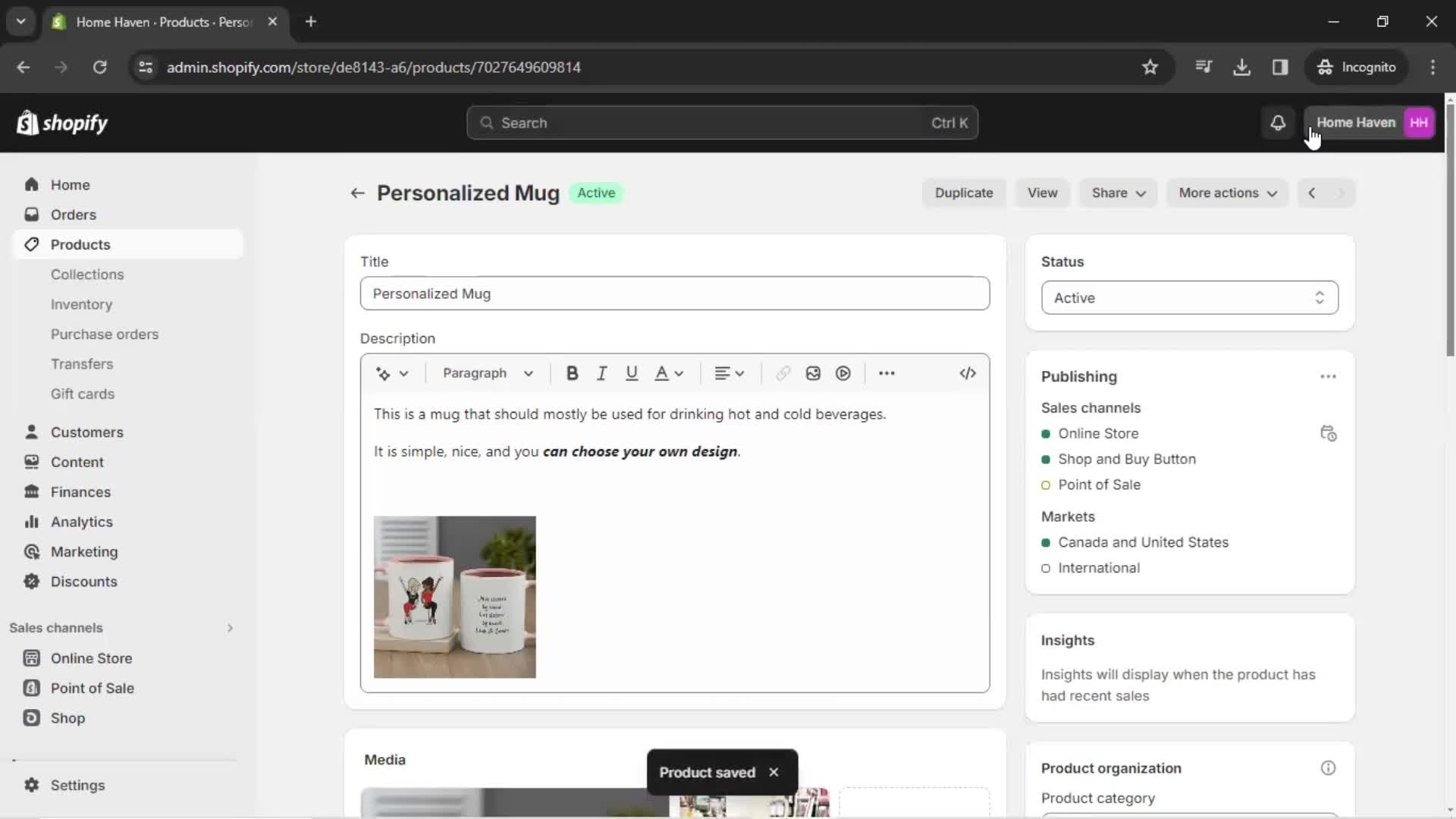Click the insert link icon

(x=783, y=373)
